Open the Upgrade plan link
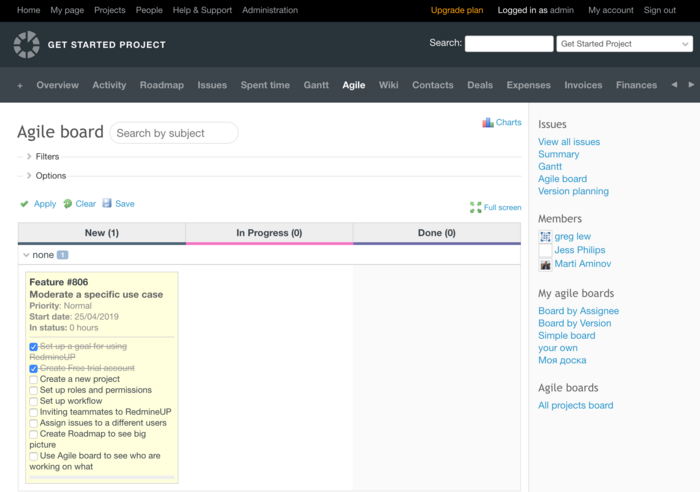Screen dimensions: 700x492 click(x=457, y=10)
